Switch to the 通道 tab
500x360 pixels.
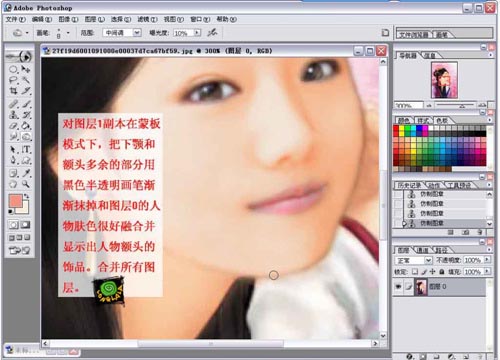pyautogui.click(x=423, y=250)
